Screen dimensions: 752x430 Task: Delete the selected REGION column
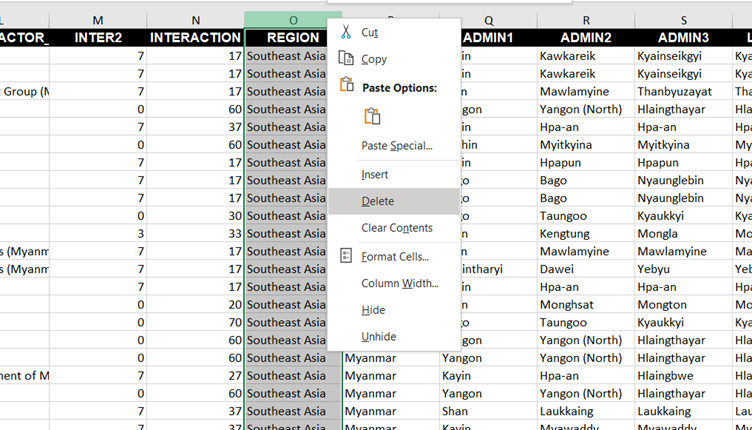click(378, 201)
